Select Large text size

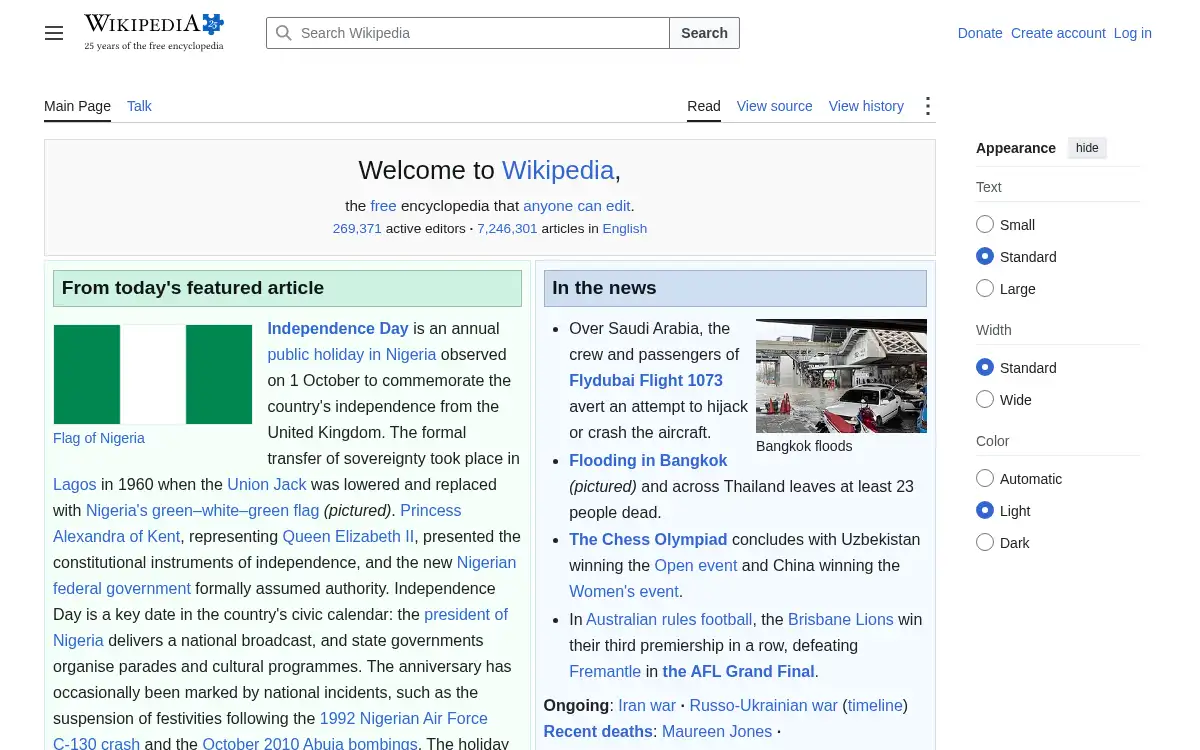pos(985,289)
